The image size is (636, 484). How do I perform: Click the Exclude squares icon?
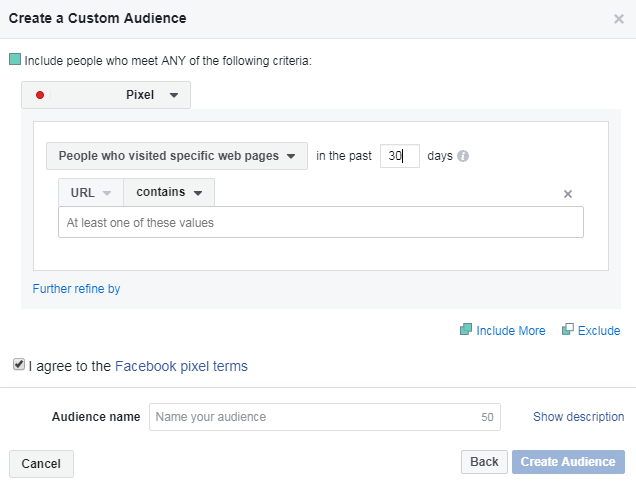click(x=568, y=329)
